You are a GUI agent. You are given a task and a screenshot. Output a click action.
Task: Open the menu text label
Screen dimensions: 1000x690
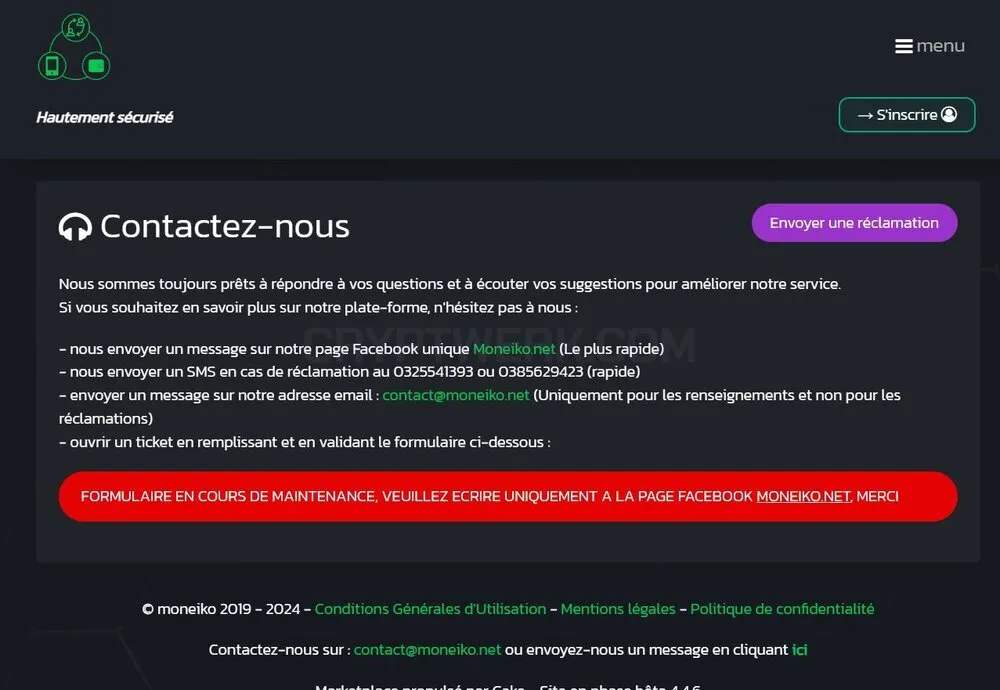pos(941,47)
